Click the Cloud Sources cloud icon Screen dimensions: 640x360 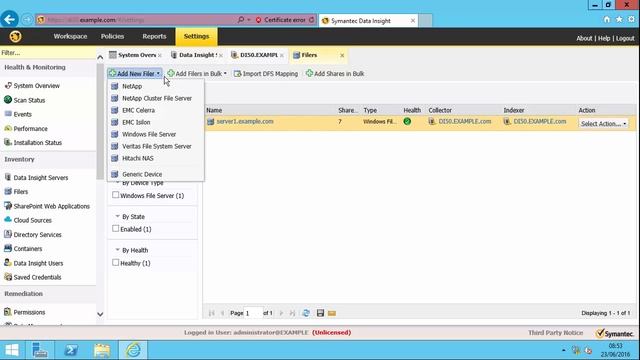[x=8, y=220]
